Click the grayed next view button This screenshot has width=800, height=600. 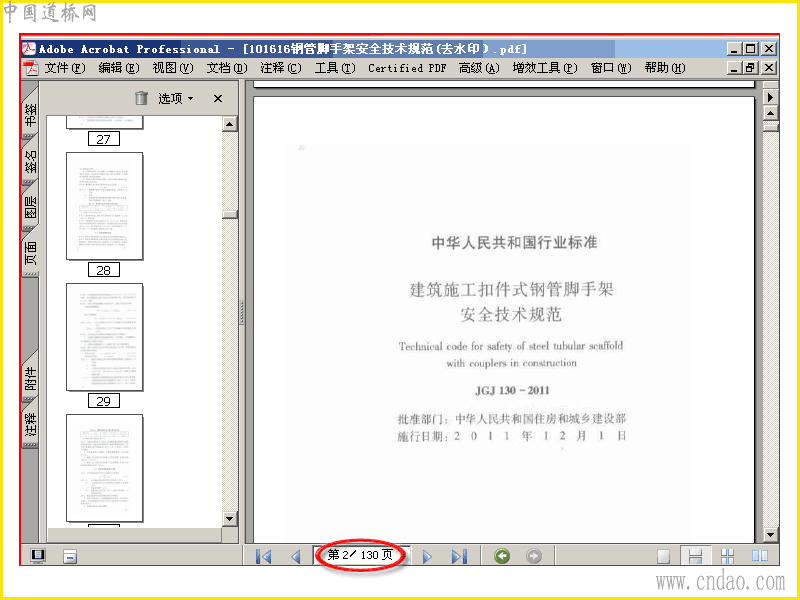[x=534, y=556]
